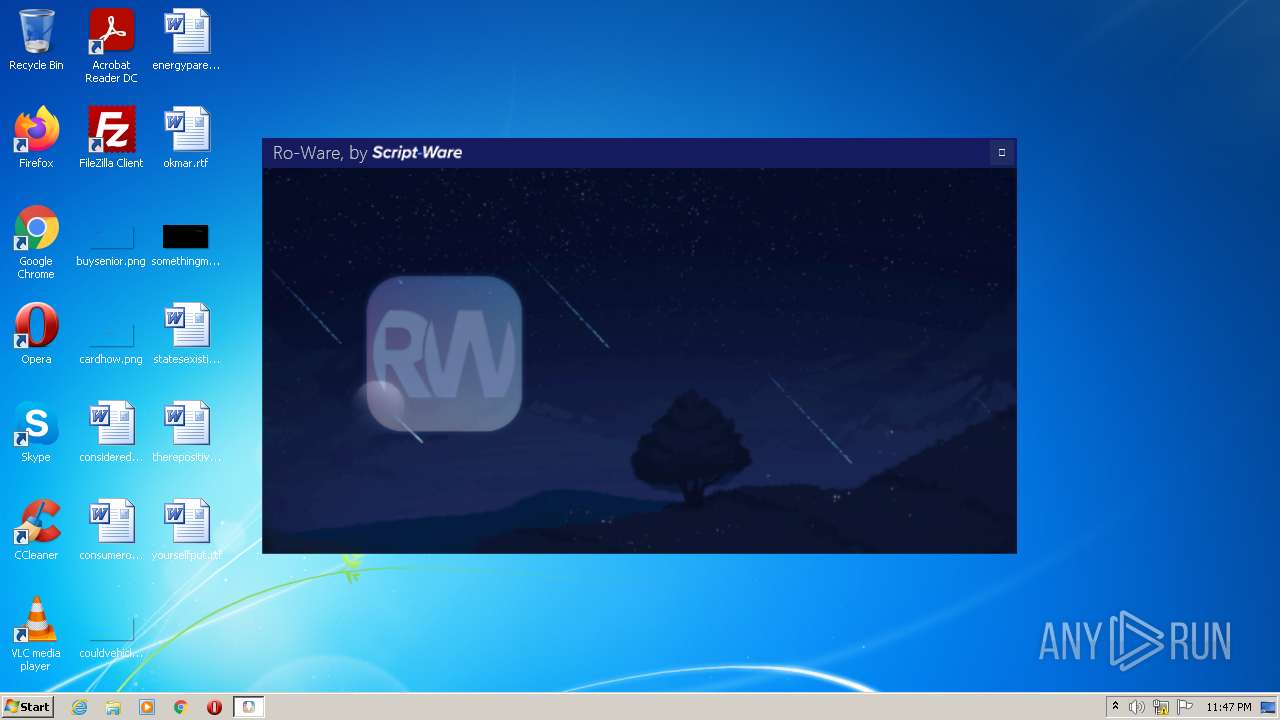Open the Windows Start menu

[27, 707]
